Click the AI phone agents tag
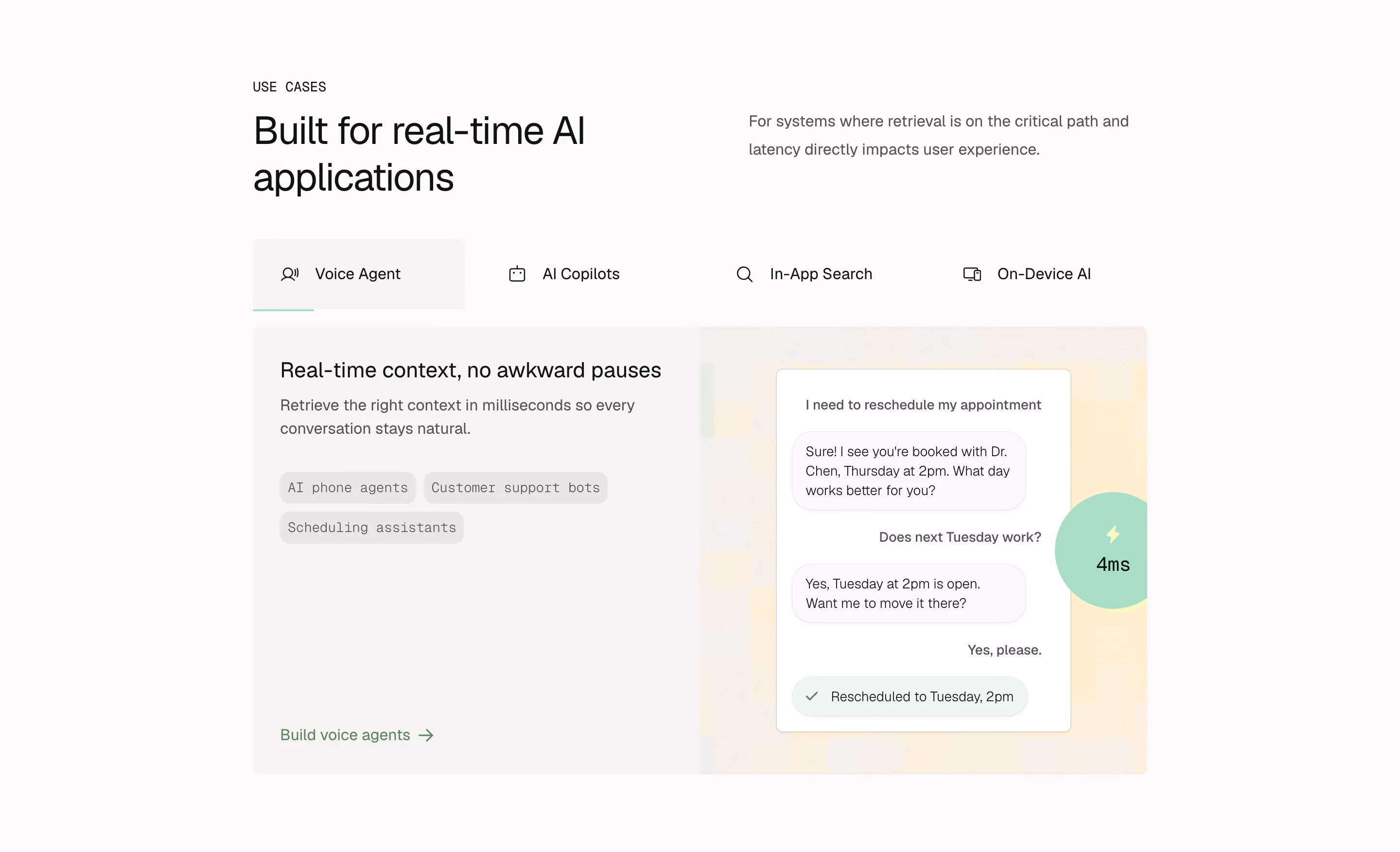1400x852 pixels. [348, 488]
